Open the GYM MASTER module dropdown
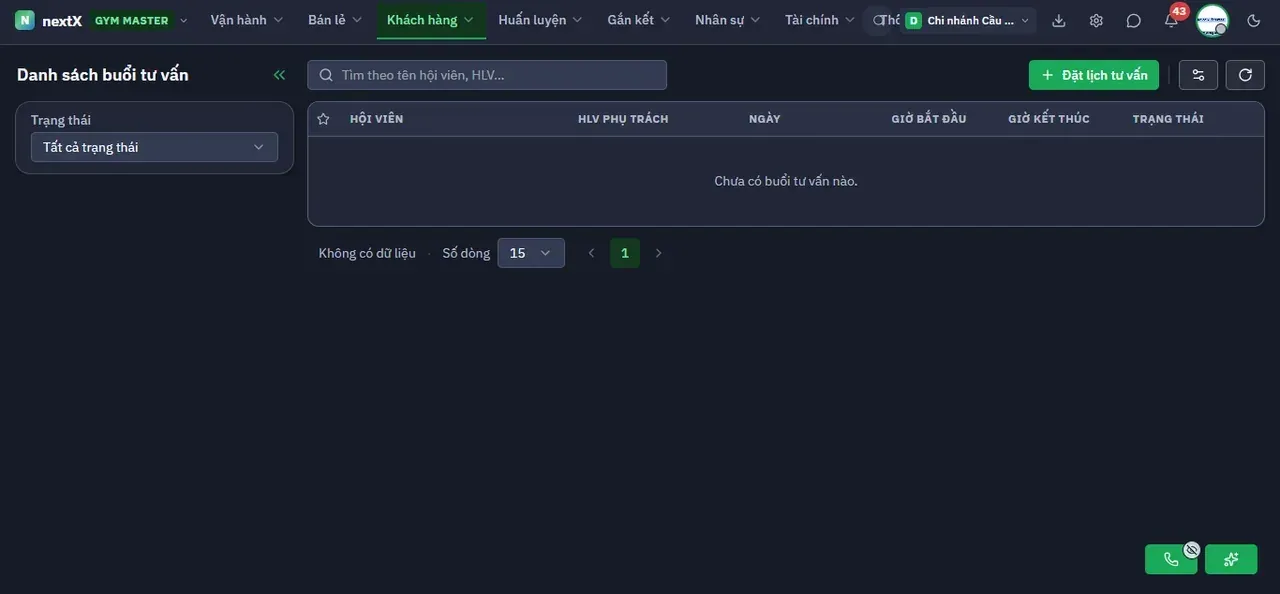Viewport: 1280px width, 594px height. [139, 20]
